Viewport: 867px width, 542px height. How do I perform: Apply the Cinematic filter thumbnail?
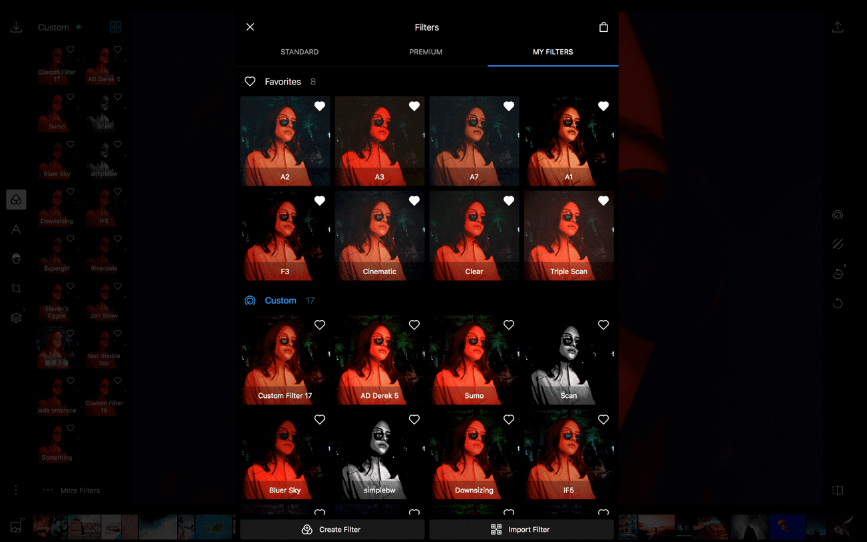pyautogui.click(x=379, y=236)
